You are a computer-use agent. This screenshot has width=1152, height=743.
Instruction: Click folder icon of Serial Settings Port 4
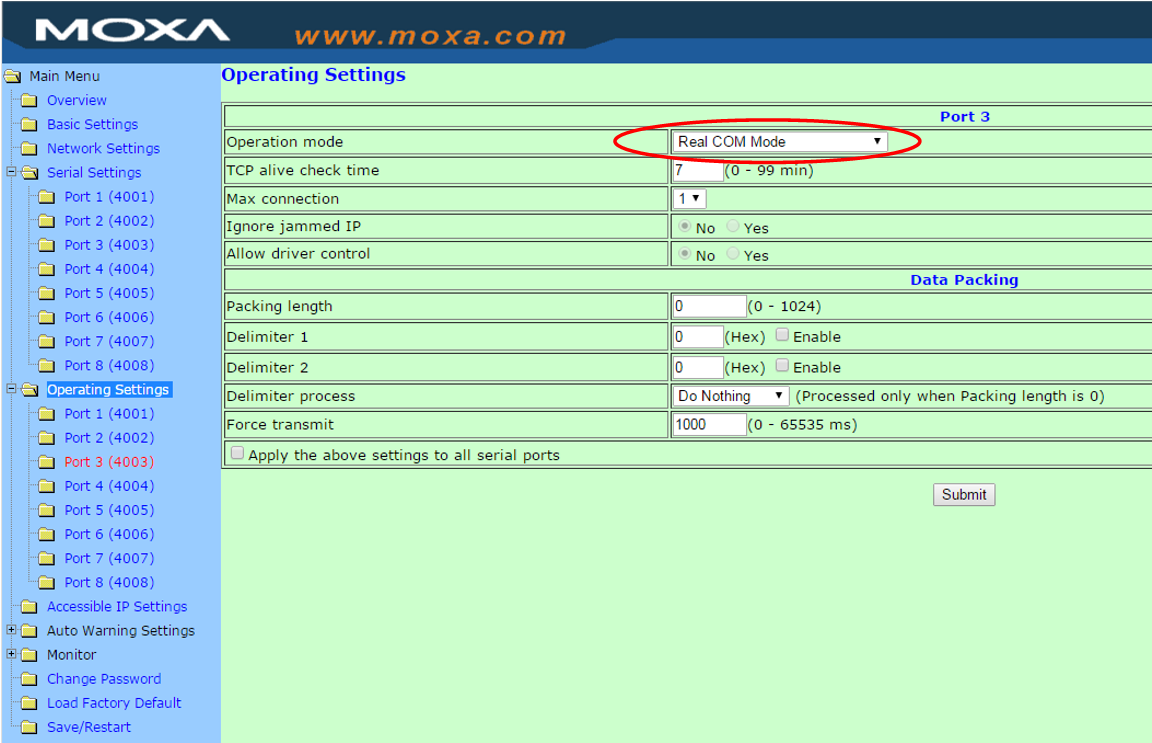(x=46, y=269)
